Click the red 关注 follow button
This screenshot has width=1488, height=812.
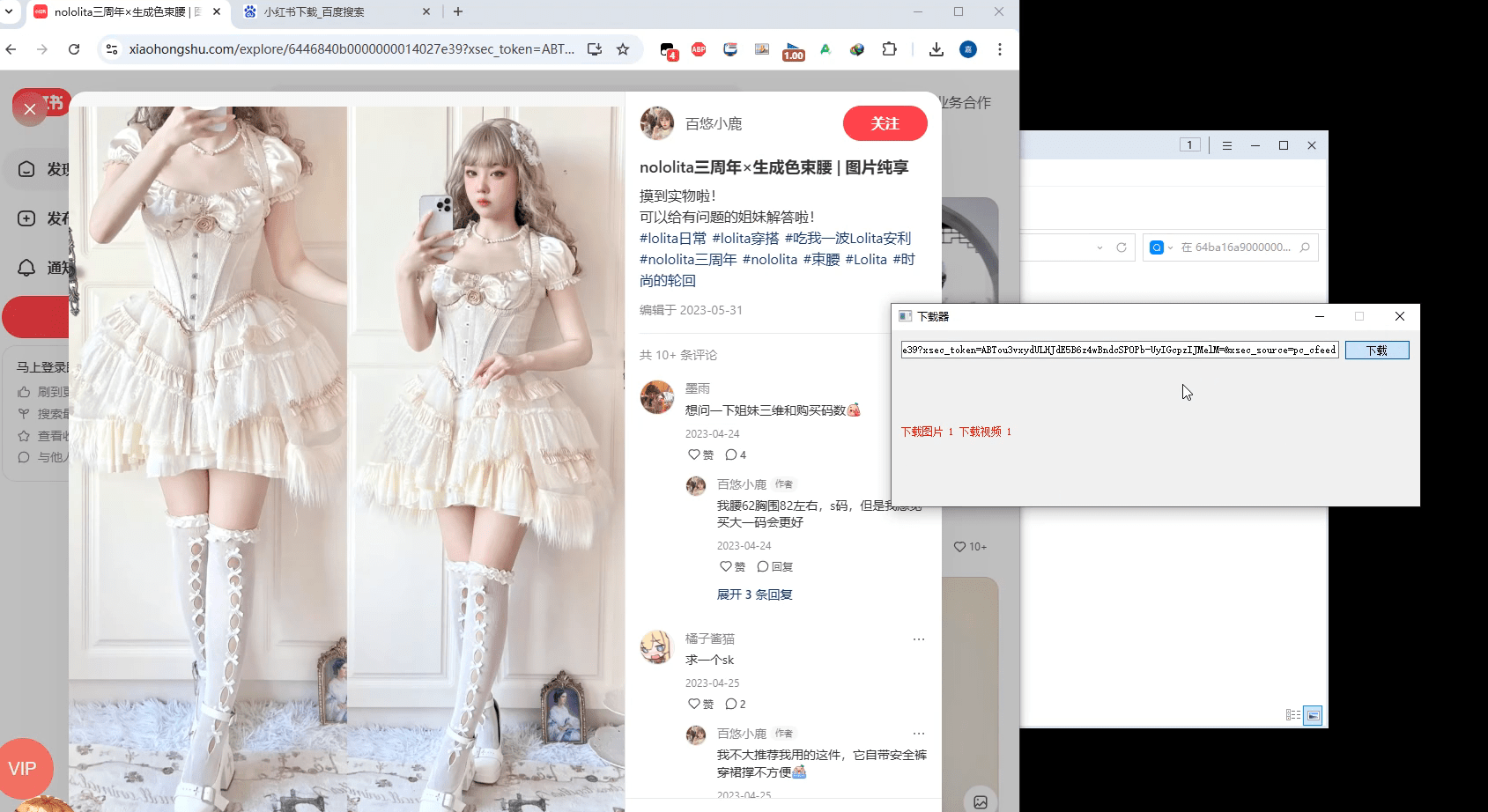885,123
